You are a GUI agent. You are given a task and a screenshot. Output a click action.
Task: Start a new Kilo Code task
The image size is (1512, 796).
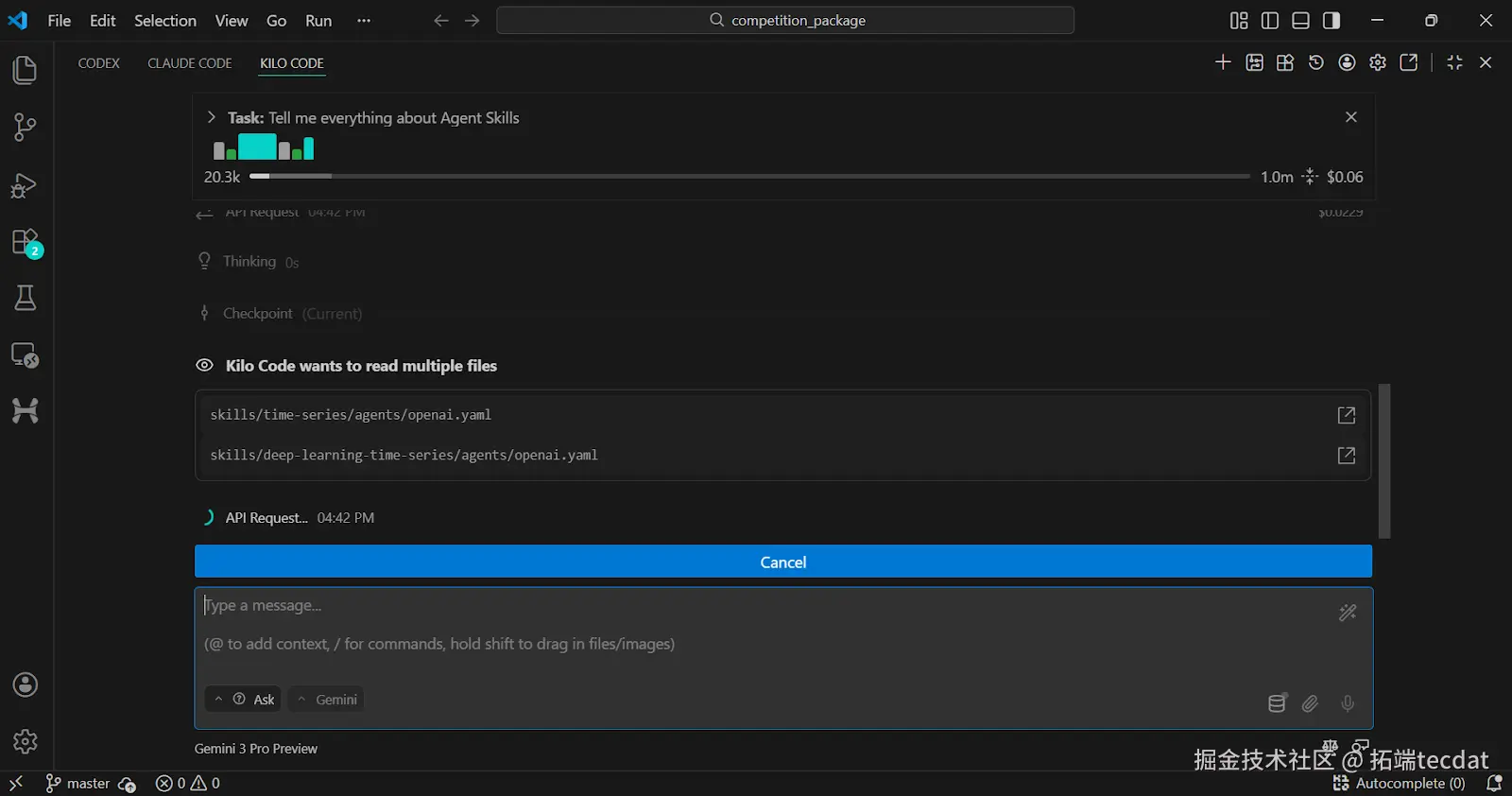point(1223,62)
